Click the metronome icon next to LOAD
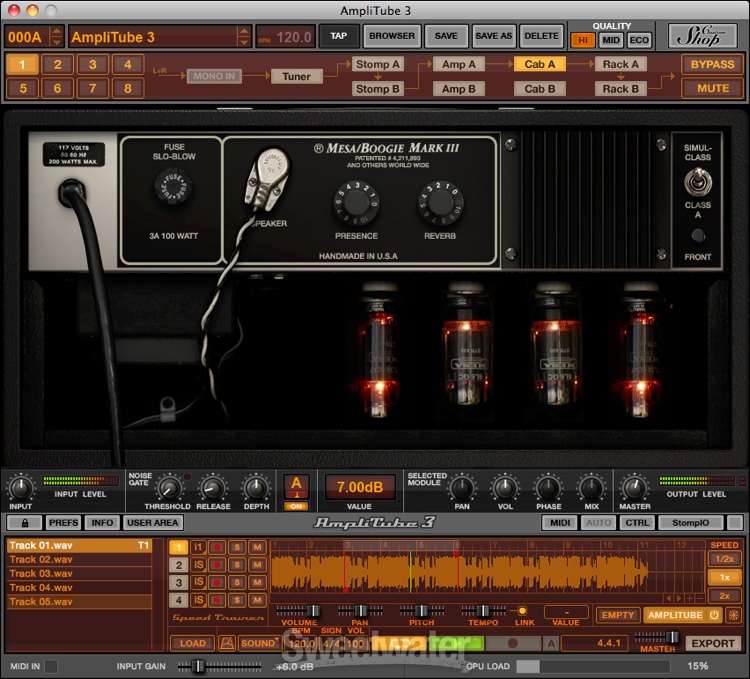Image resolution: width=750 pixels, height=679 pixels. coord(227,643)
